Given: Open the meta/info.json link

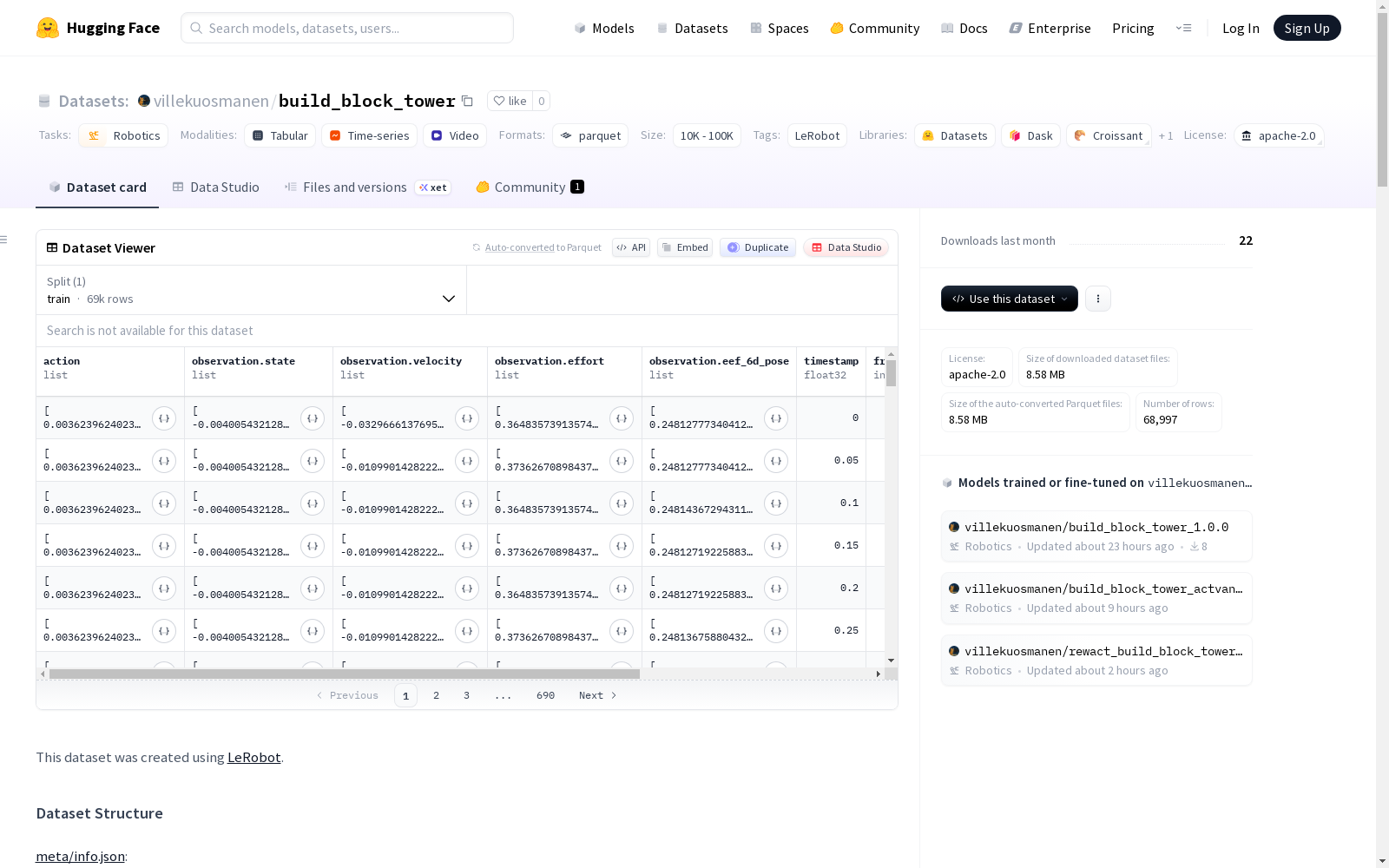Looking at the screenshot, I should pos(80,856).
